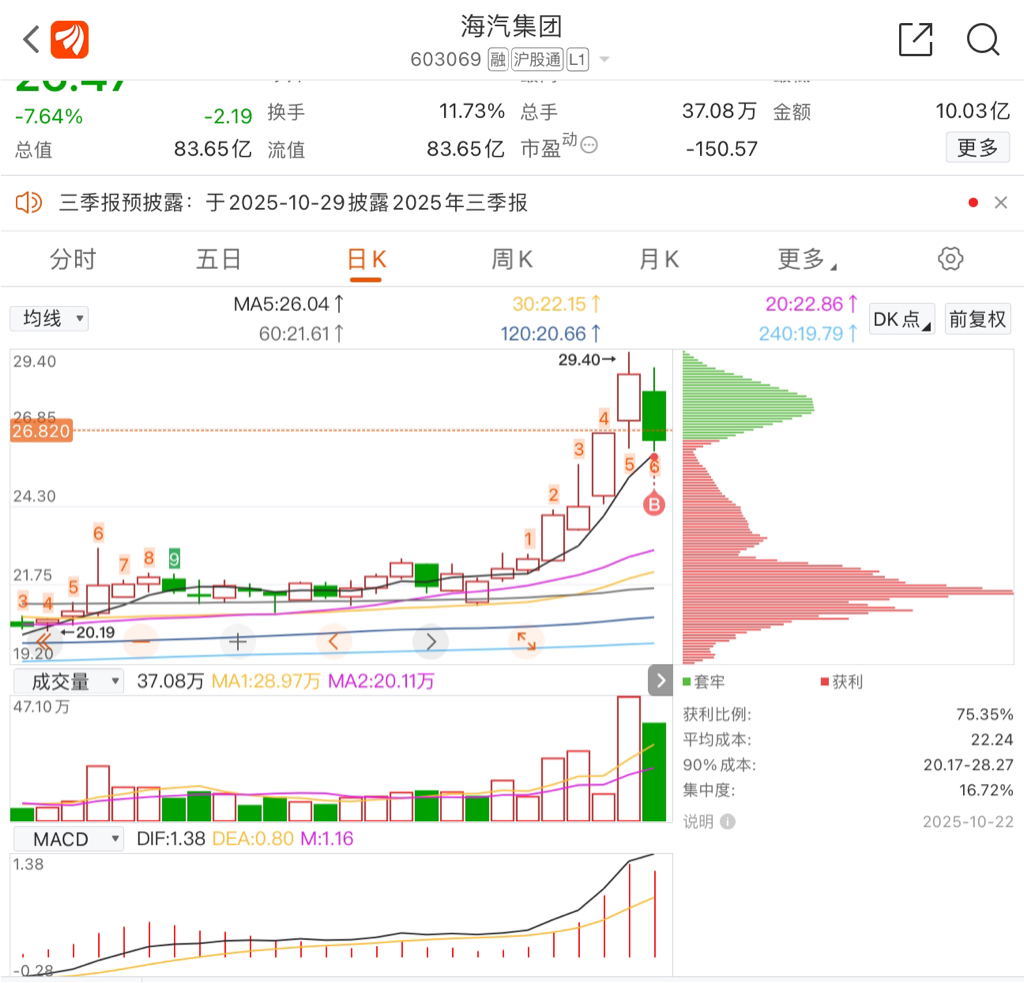Open the 成交量 indicator dropdown
Screen dimensions: 1024x983
click(x=69, y=682)
